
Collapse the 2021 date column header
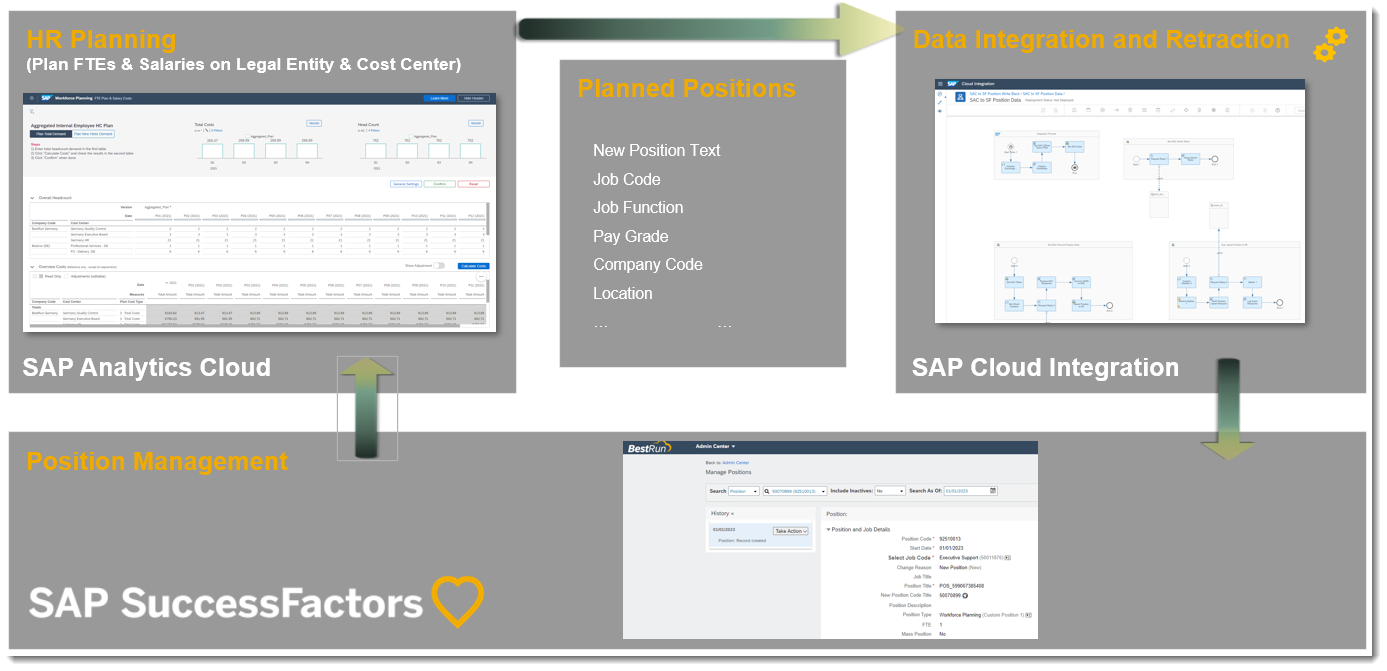click(167, 283)
